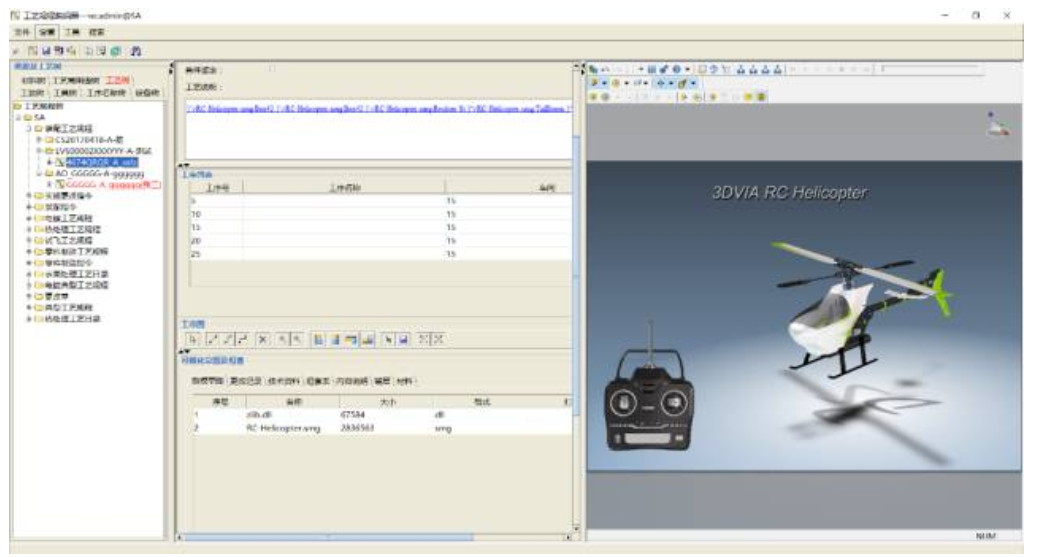This screenshot has height=557, width=1037.
Task: Switch to the 技术资料 tab in lower panel
Action: tap(284, 381)
